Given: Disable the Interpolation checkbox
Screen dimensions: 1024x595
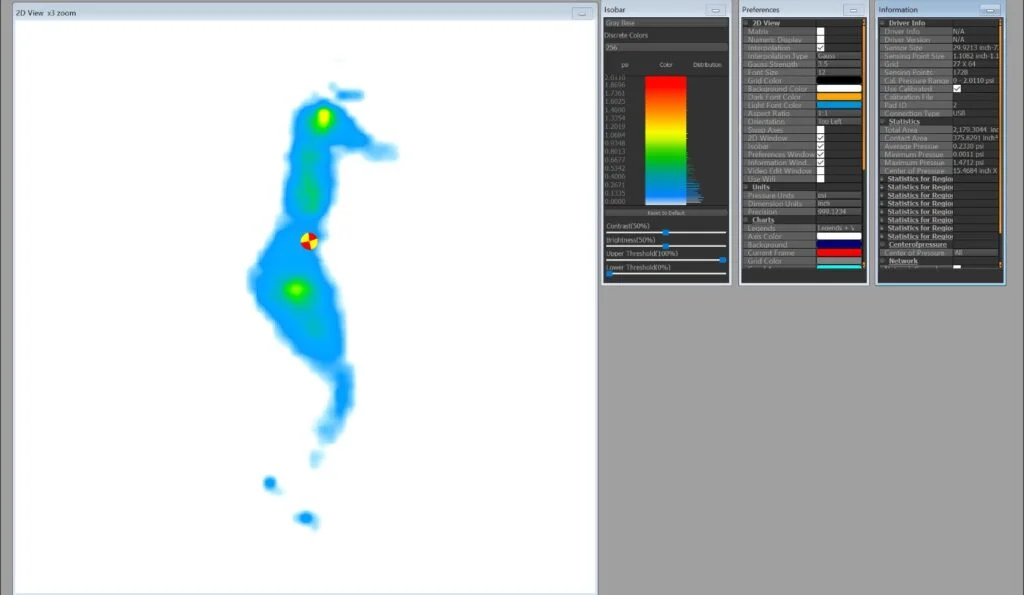Looking at the screenshot, I should click(821, 48).
